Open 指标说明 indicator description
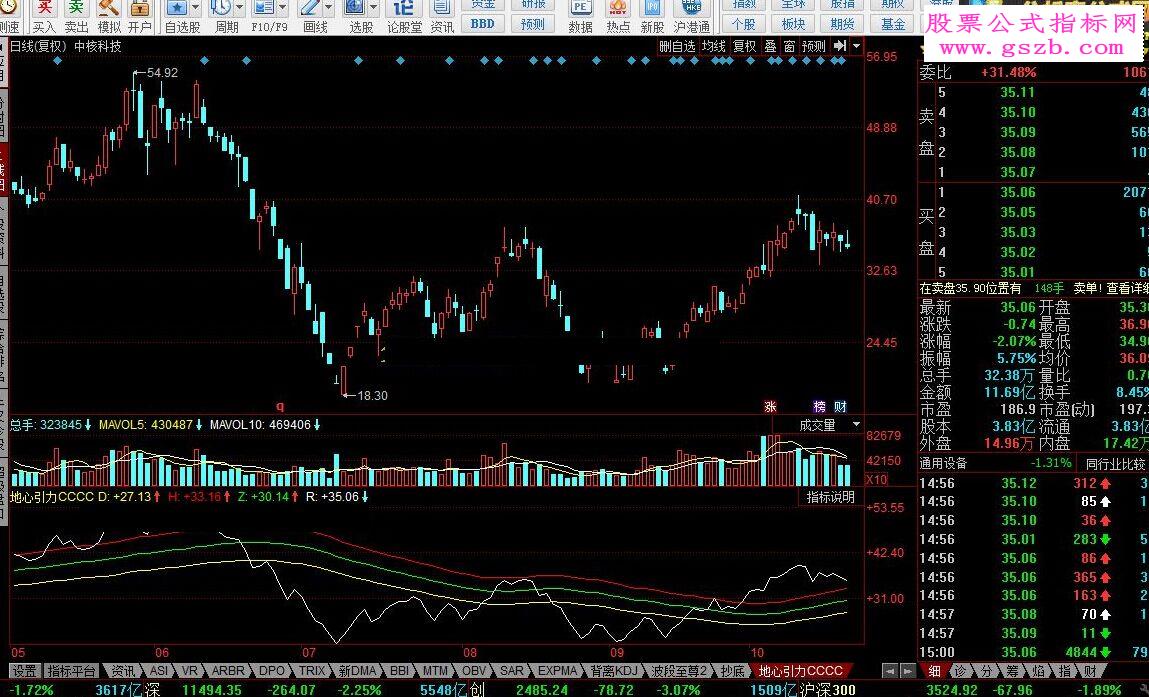Viewport: 1149px width, 697px height. pyautogui.click(x=830, y=497)
